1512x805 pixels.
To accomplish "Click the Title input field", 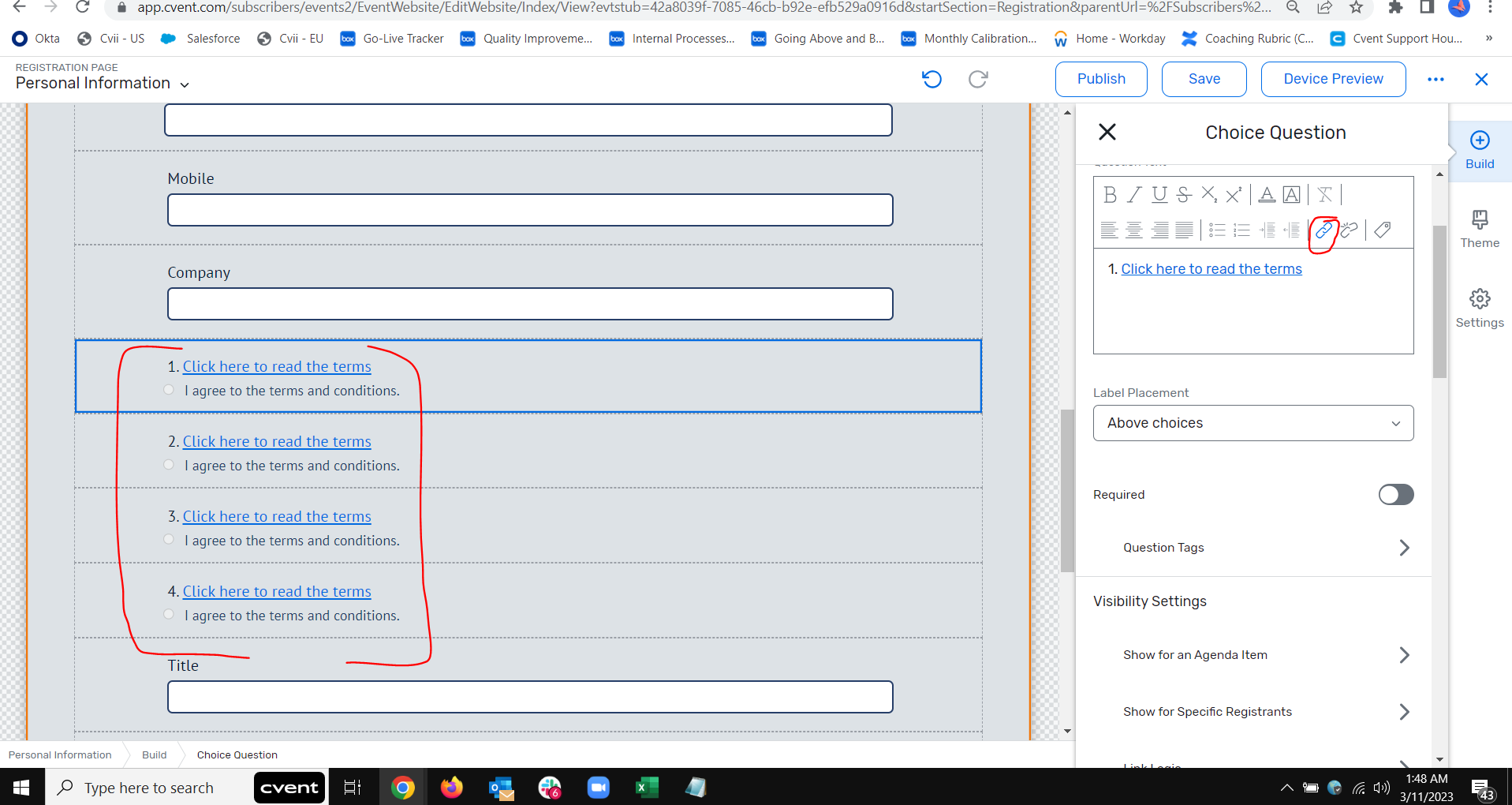I will pos(530,697).
